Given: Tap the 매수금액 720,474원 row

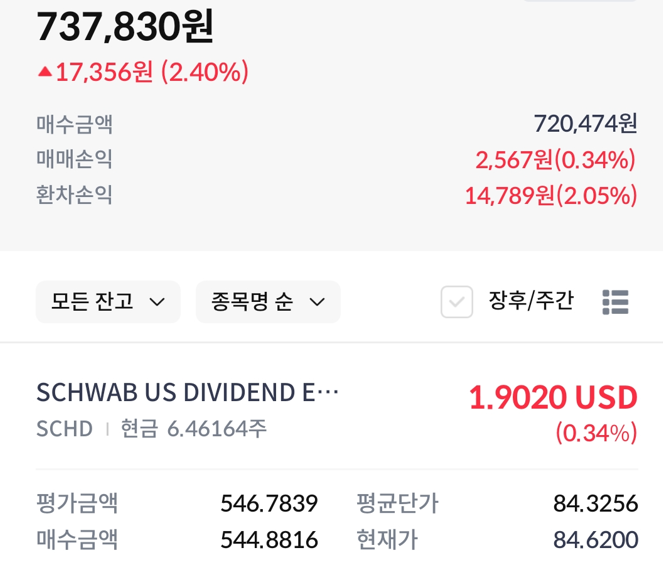Looking at the screenshot, I should [x=337, y=124].
